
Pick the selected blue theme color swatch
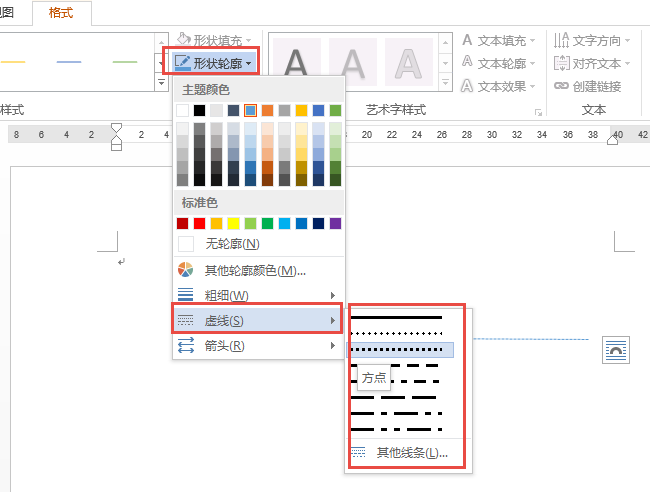click(250, 110)
